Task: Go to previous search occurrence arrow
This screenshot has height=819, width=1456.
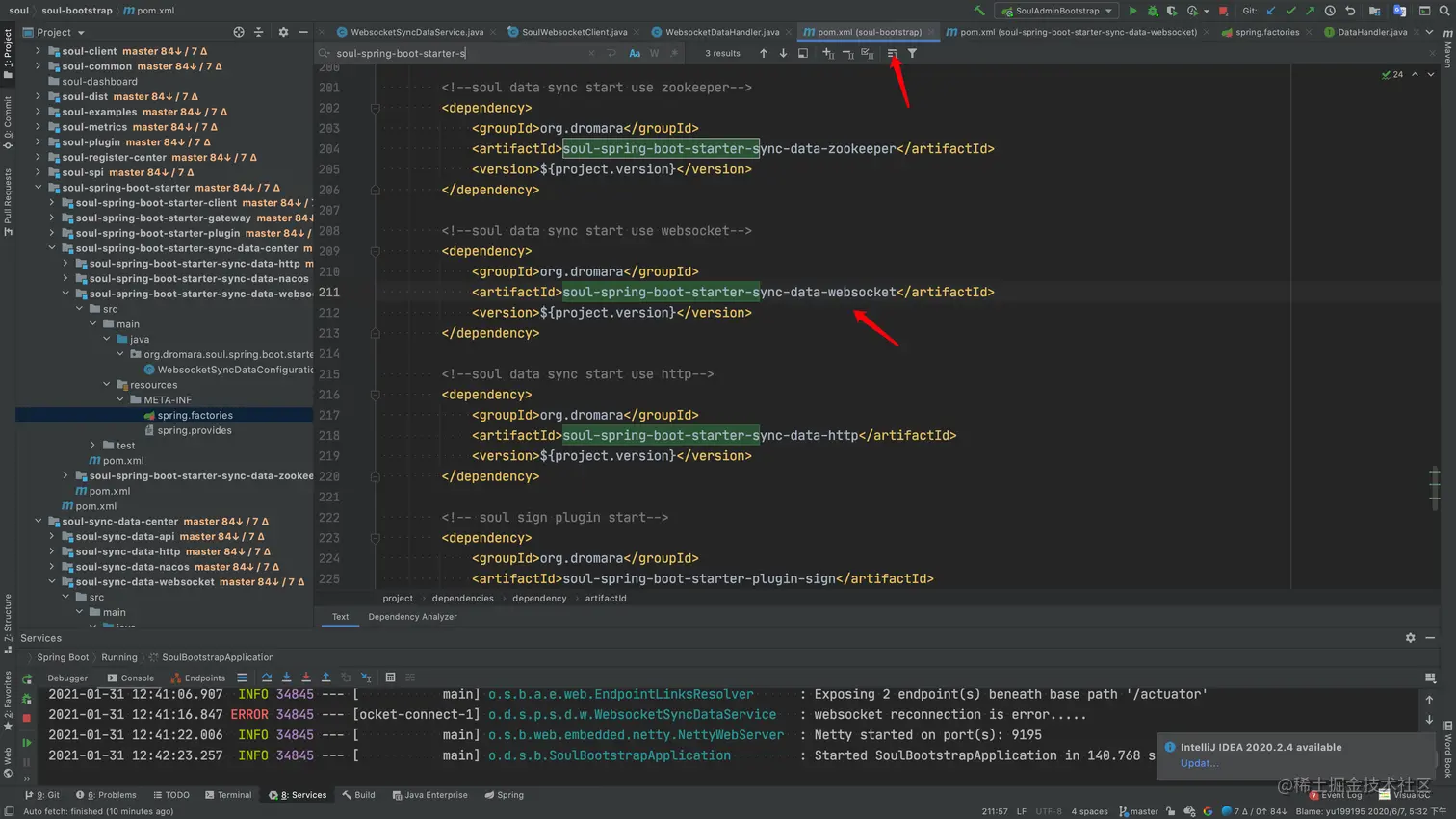Action: [x=764, y=53]
